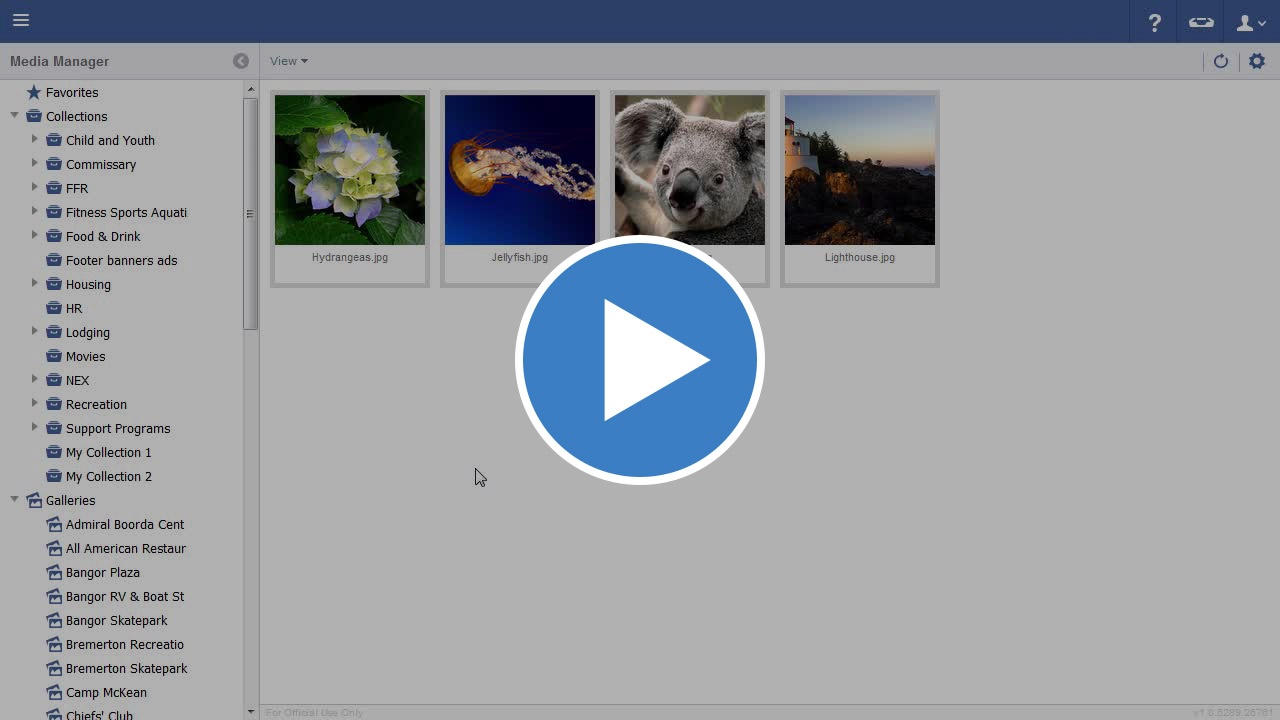1280x720 pixels.
Task: Open the settings gear icon
Action: point(1257,61)
